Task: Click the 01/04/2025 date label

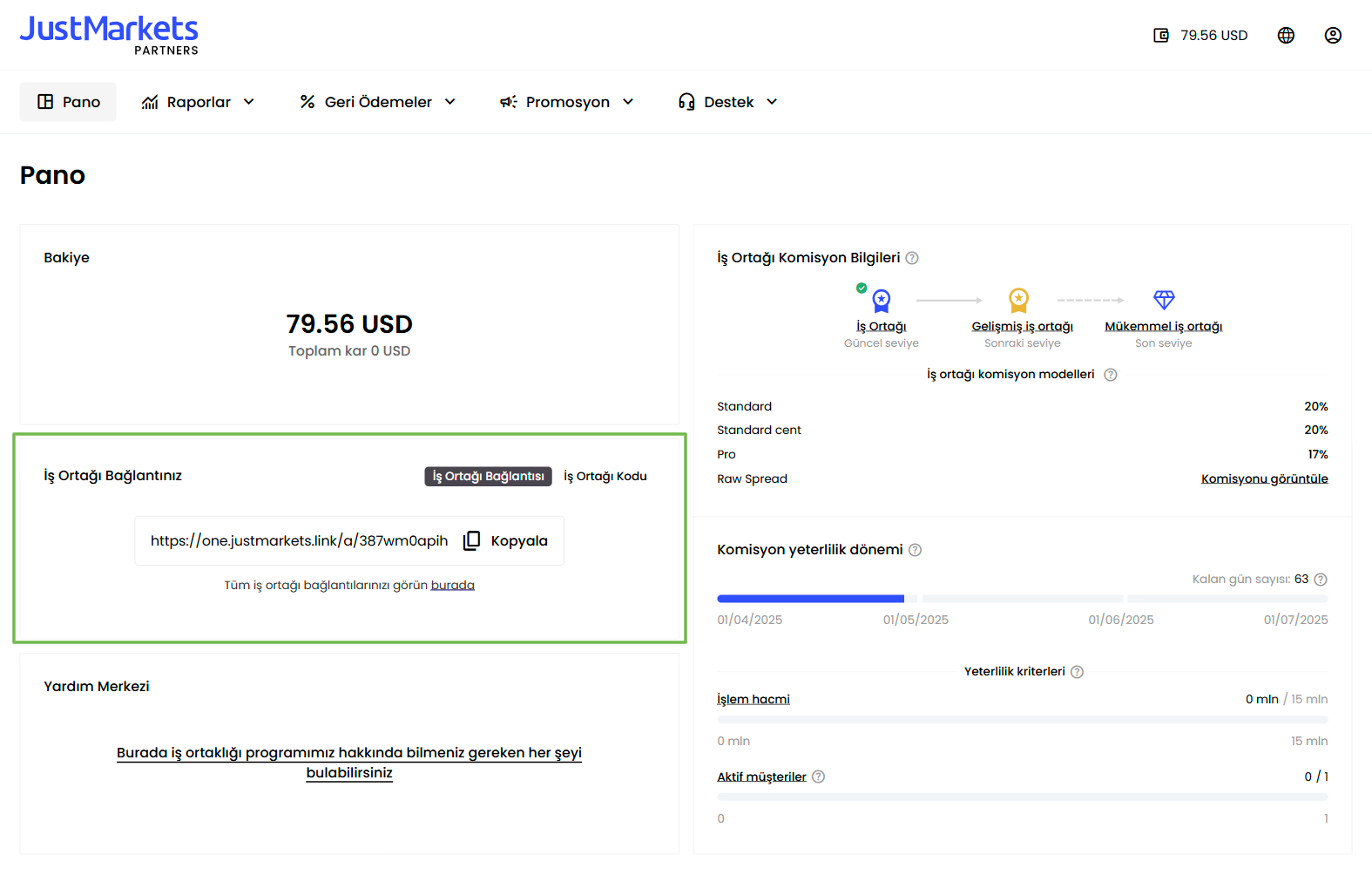Action: pos(750,621)
